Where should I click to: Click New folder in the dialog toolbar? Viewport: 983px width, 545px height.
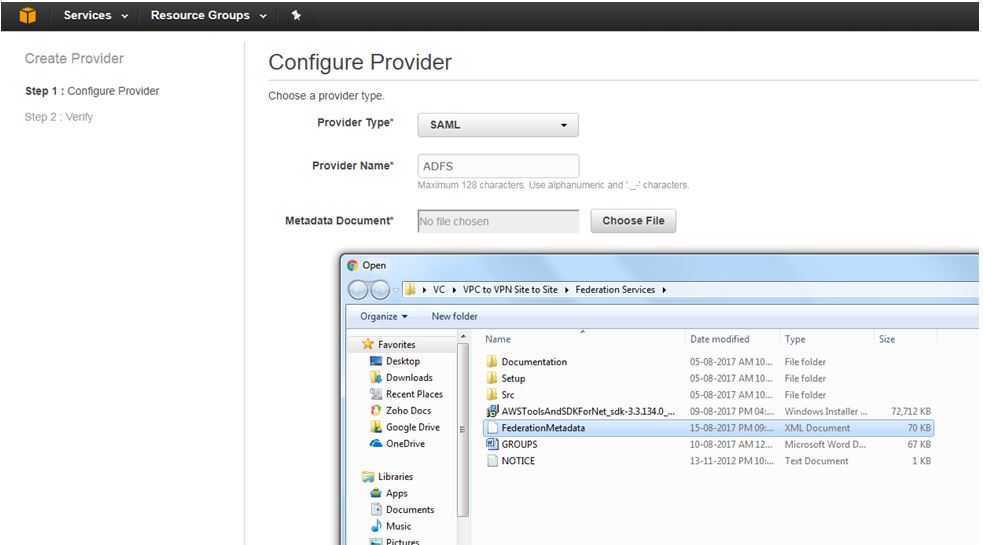click(x=454, y=317)
